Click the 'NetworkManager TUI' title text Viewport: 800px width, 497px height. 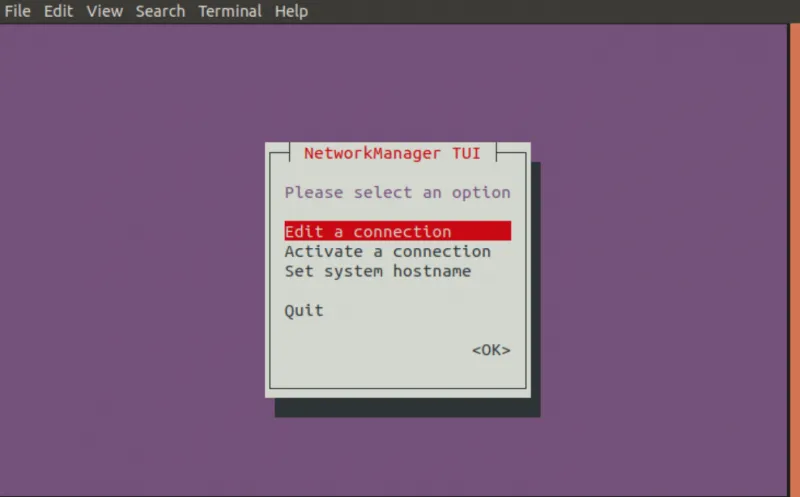coord(392,153)
